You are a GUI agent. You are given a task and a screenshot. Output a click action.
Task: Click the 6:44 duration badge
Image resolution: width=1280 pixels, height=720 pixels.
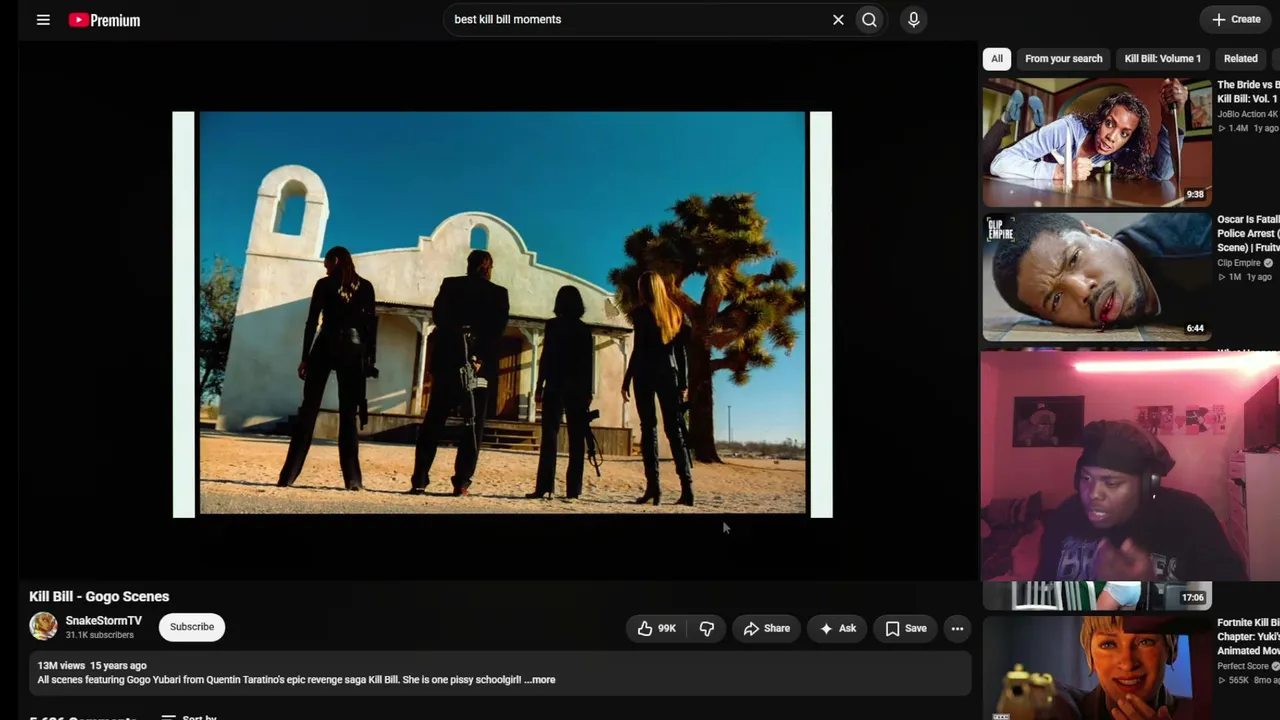pos(1195,328)
